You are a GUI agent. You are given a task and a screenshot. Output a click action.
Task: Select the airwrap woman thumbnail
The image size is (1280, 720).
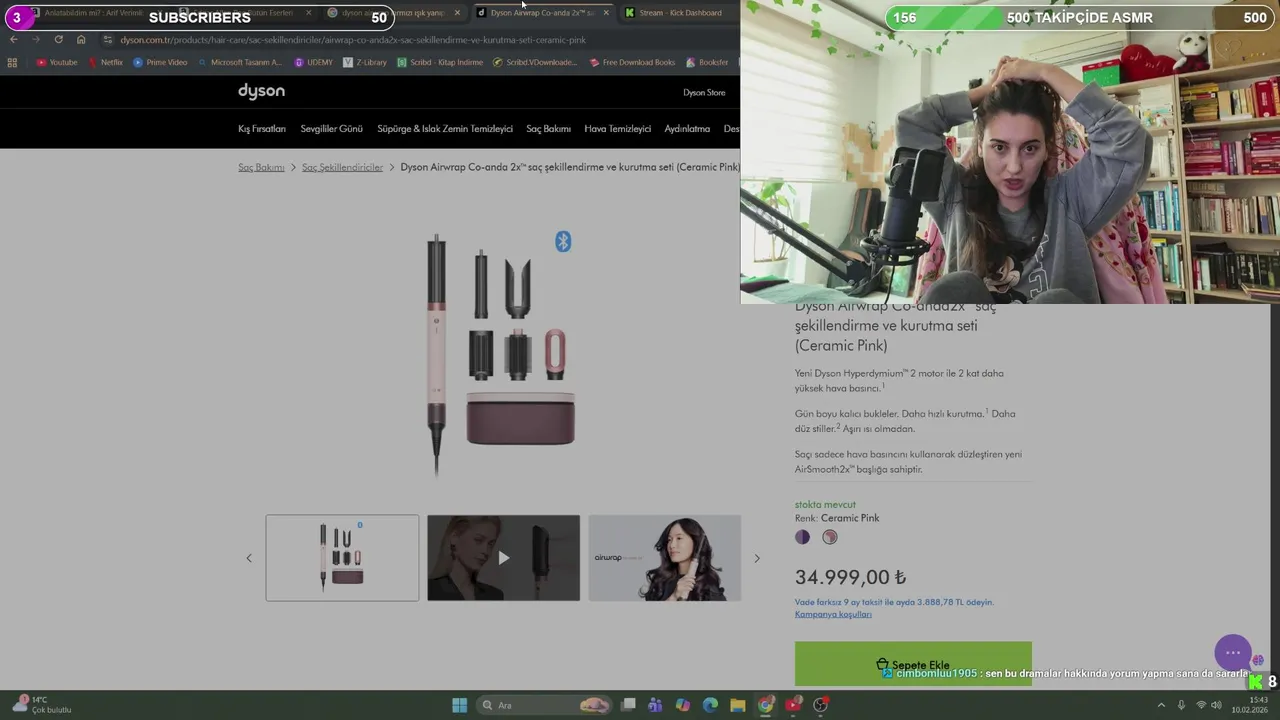click(665, 558)
